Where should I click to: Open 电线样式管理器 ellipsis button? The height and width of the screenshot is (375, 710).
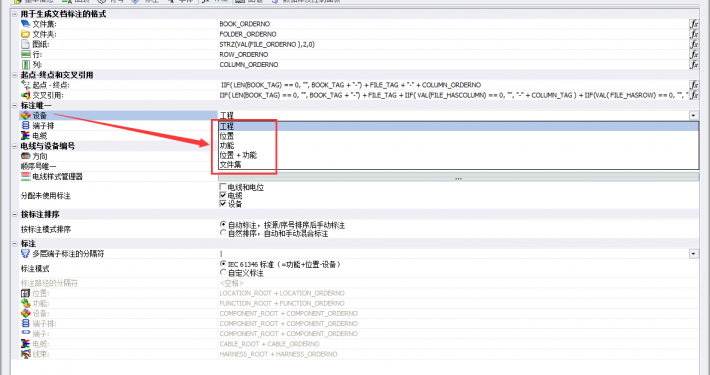458,177
